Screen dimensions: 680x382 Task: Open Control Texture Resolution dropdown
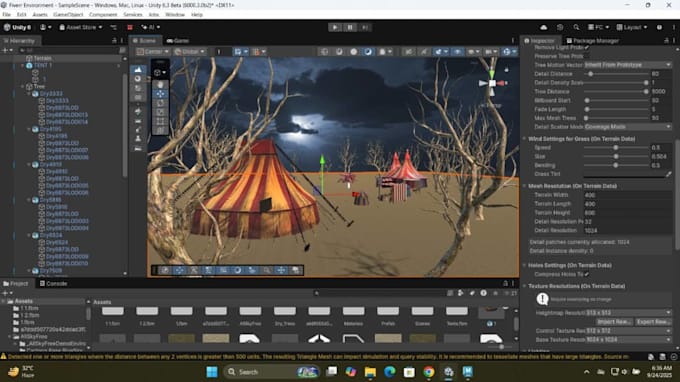[x=628, y=331]
